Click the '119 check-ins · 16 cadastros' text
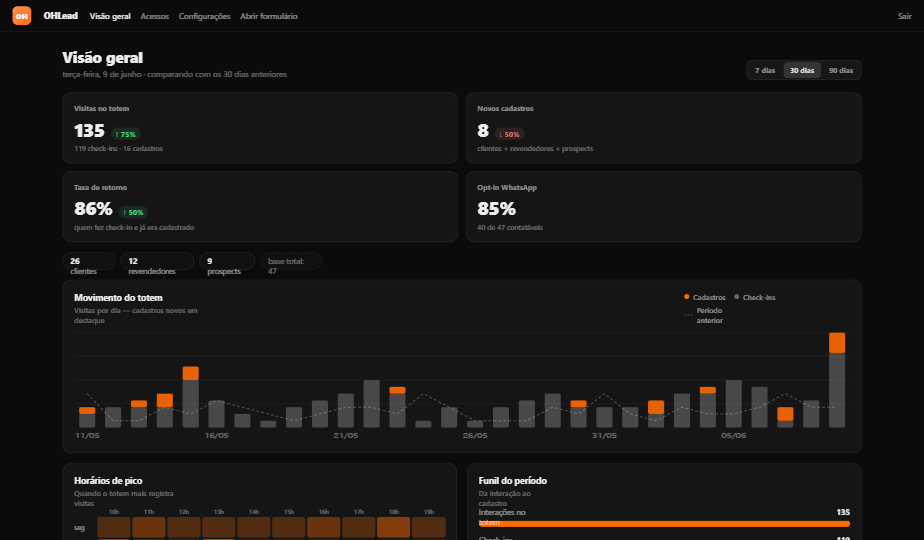Image resolution: width=924 pixels, height=540 pixels. click(118, 149)
